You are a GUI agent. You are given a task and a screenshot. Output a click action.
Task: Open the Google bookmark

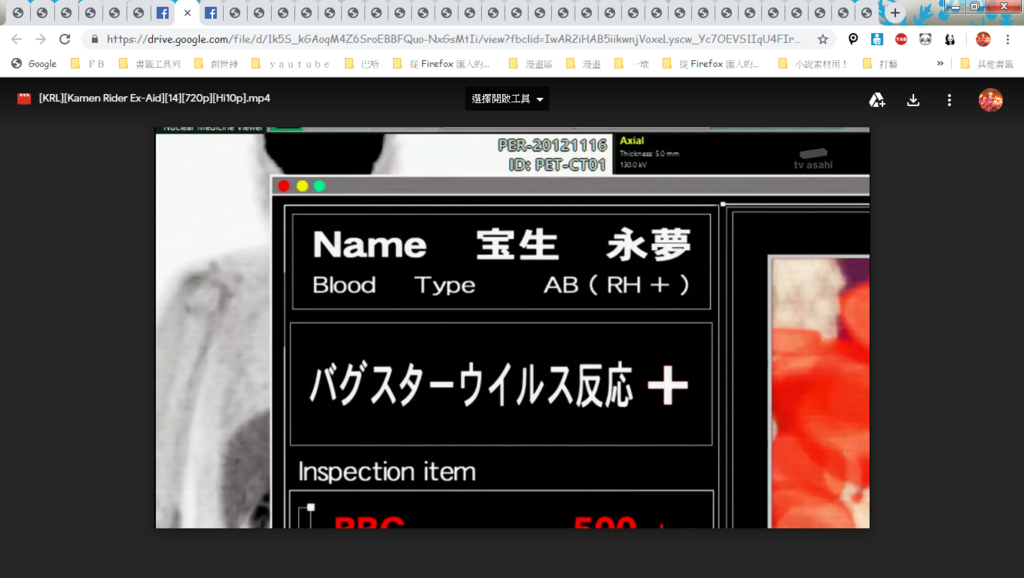[34, 63]
